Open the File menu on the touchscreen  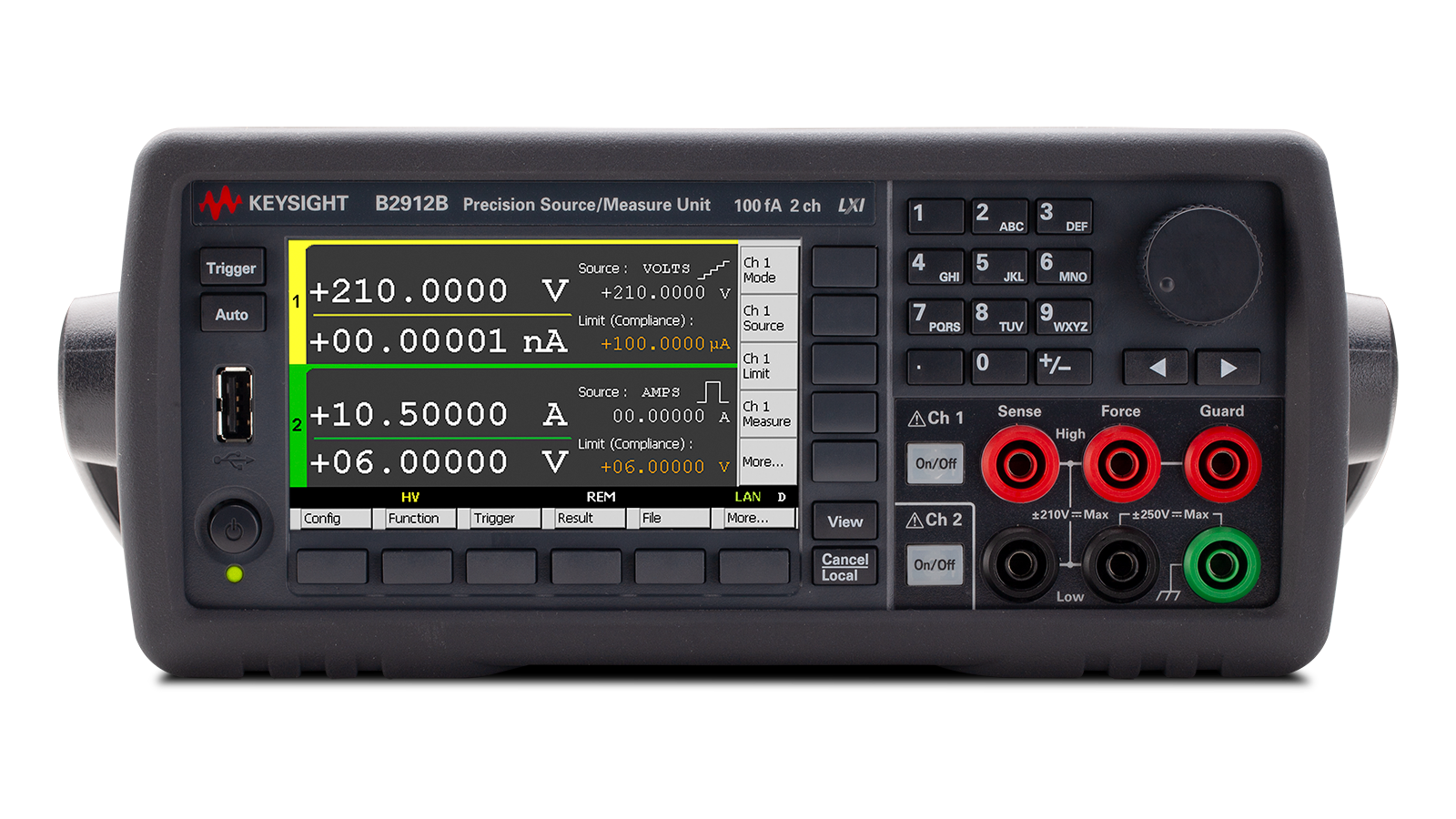point(669,519)
